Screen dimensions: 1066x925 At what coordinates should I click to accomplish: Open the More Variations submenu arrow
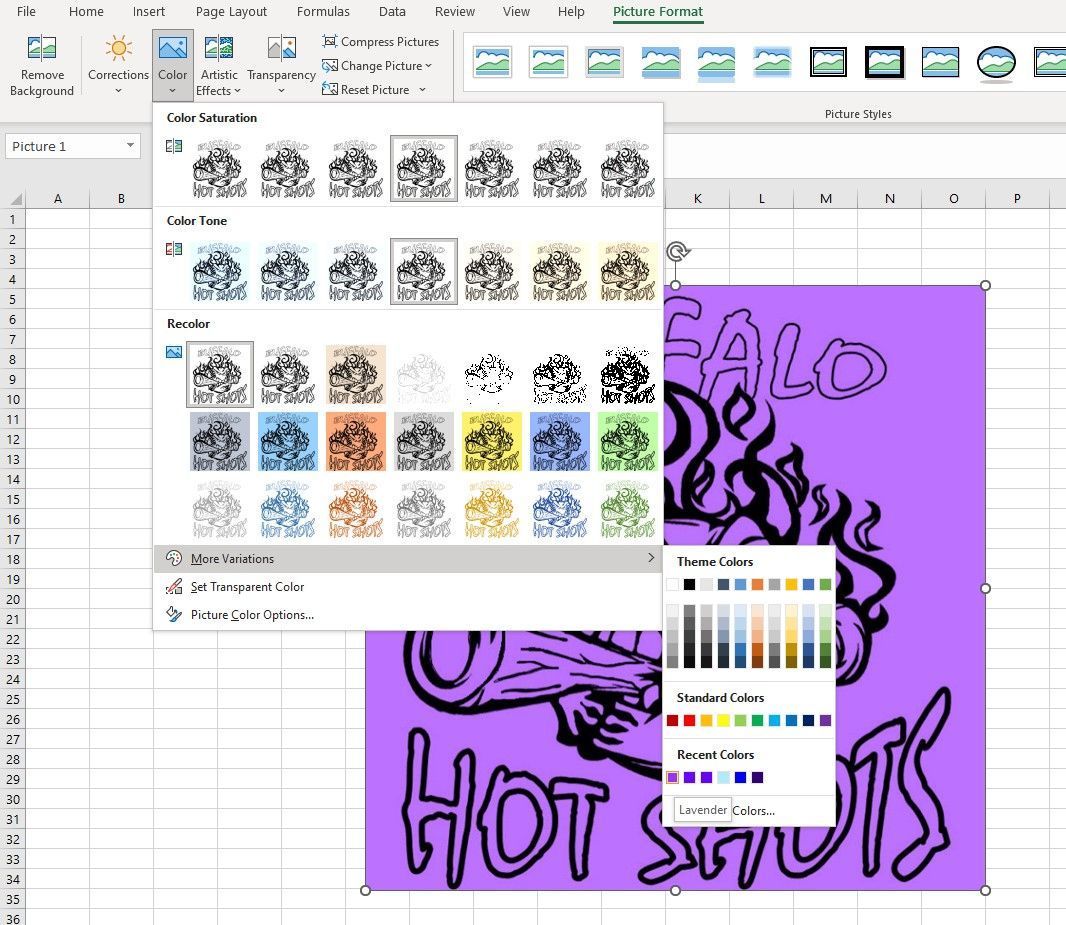tap(651, 558)
